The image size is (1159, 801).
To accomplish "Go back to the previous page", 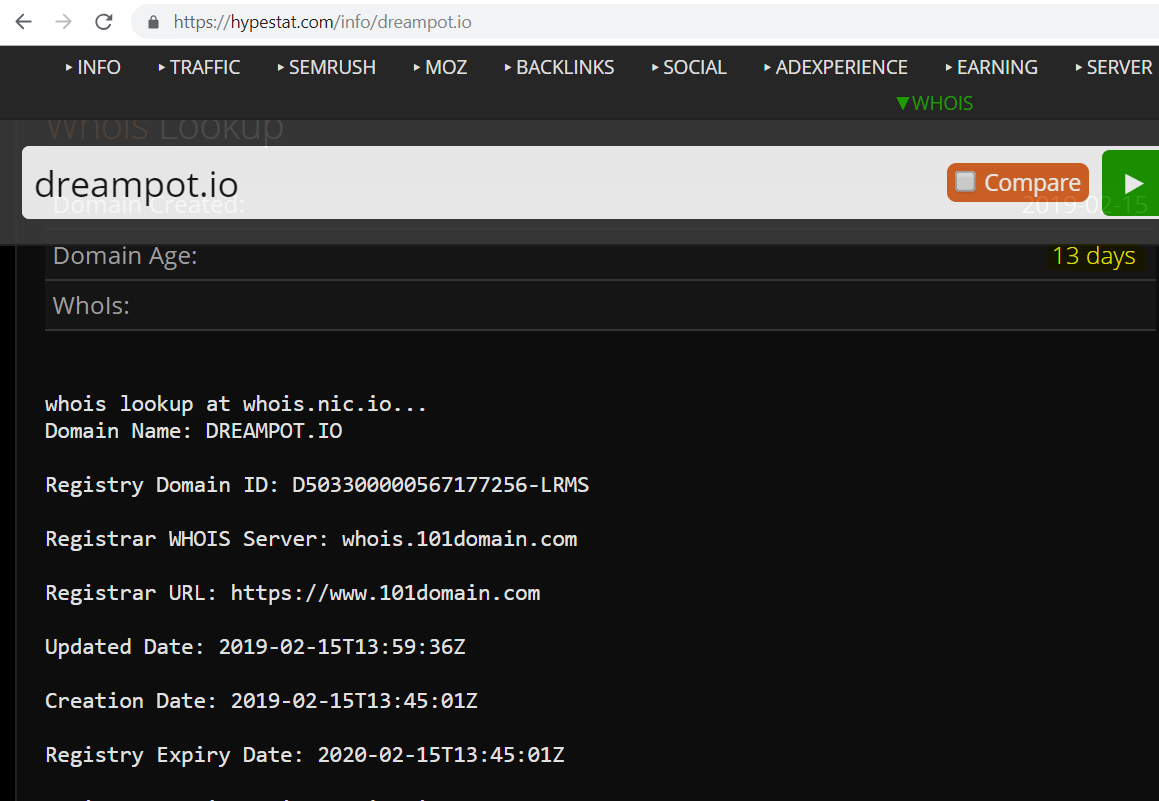I will point(24,21).
